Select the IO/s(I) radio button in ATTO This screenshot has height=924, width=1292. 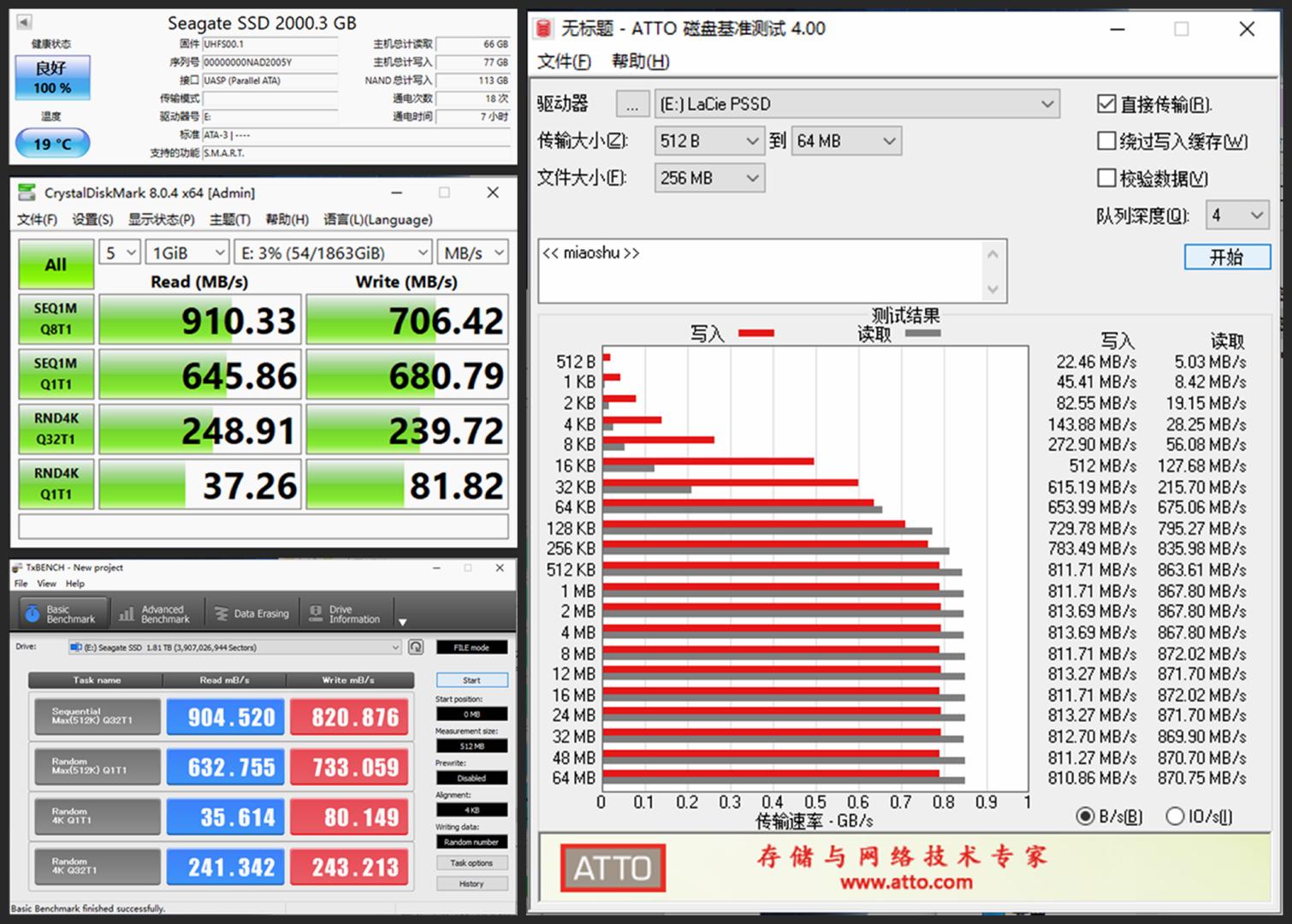click(1176, 816)
